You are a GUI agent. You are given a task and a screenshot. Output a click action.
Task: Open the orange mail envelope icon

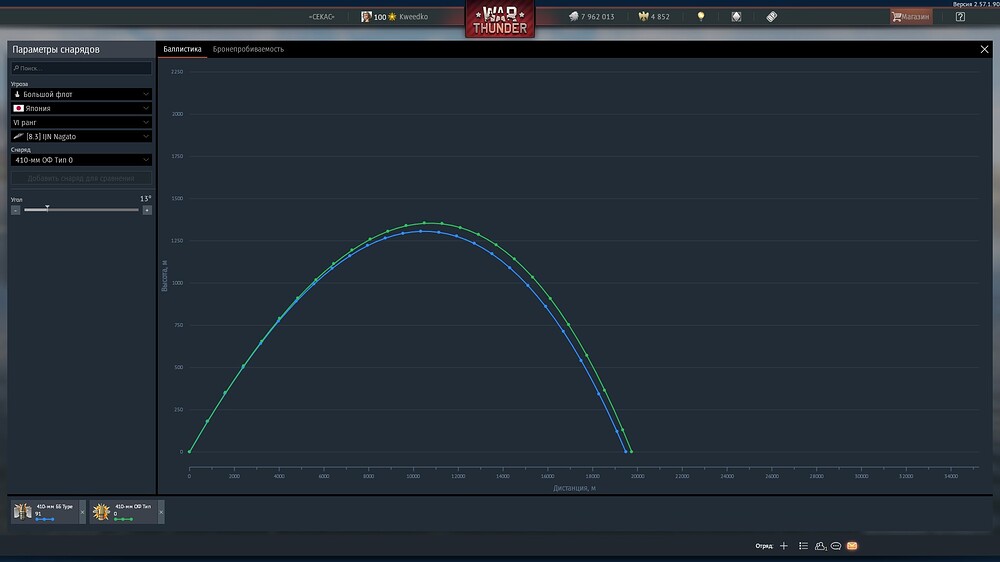[852, 546]
